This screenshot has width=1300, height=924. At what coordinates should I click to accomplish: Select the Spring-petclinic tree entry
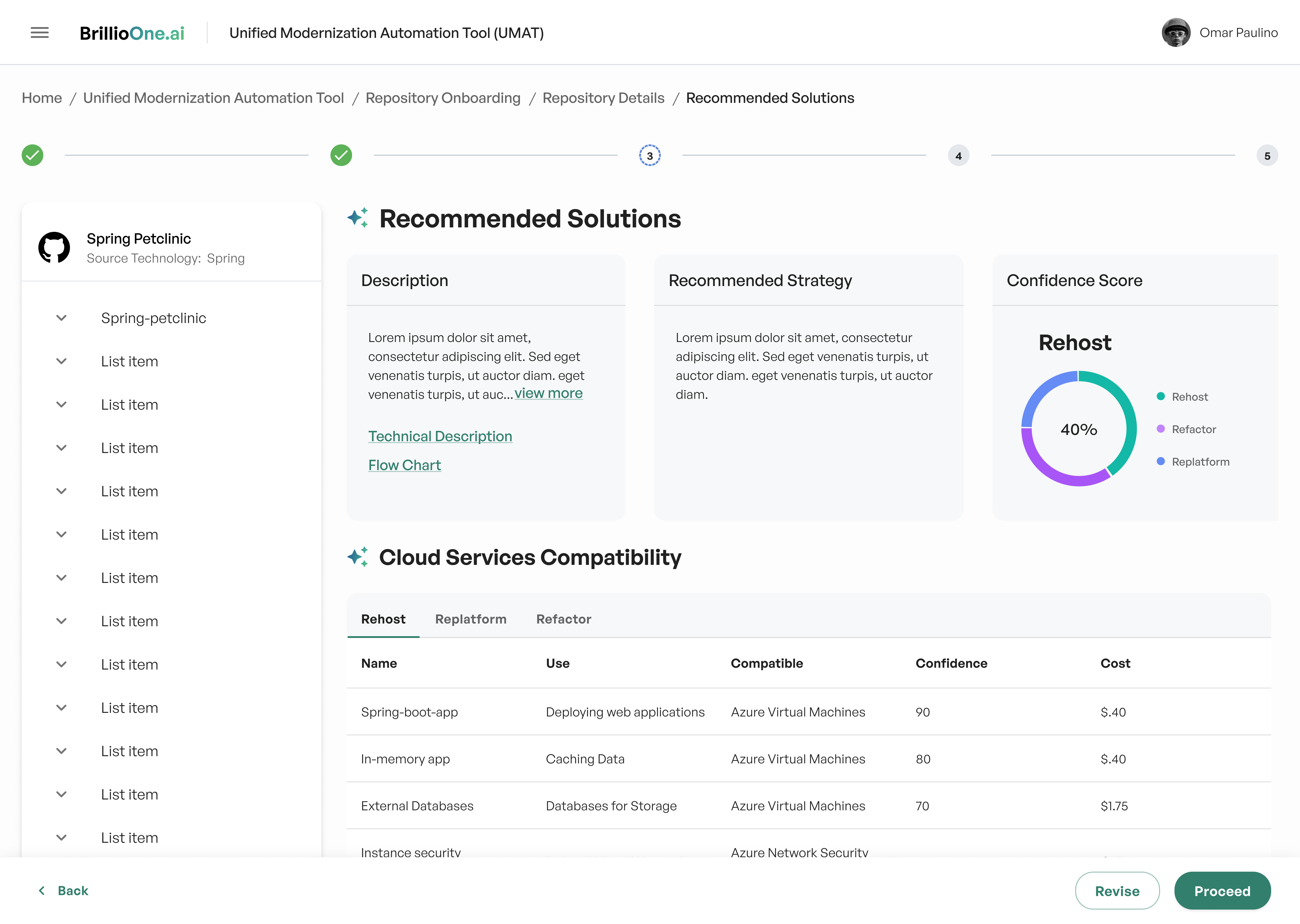[x=154, y=318]
